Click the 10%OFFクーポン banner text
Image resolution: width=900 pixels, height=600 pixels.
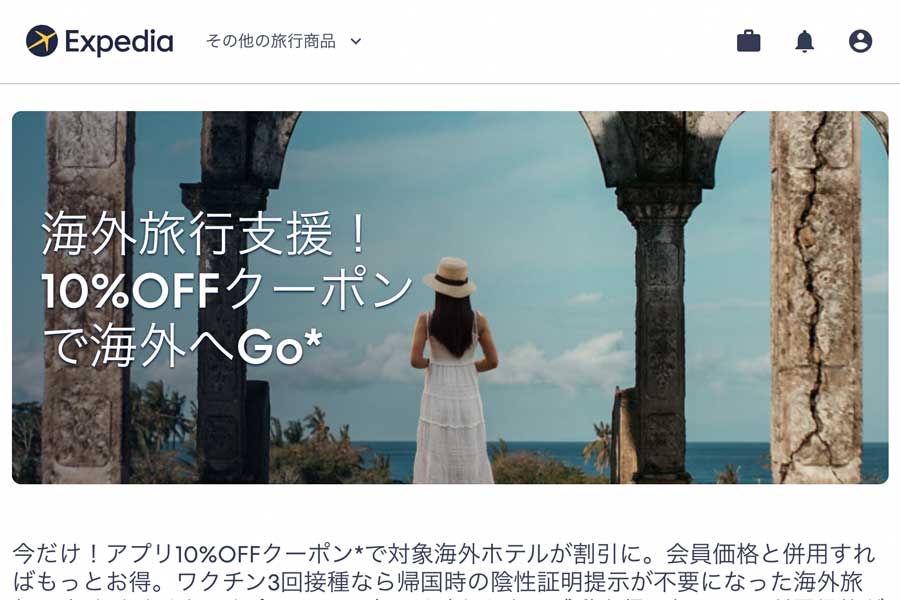coord(227,290)
